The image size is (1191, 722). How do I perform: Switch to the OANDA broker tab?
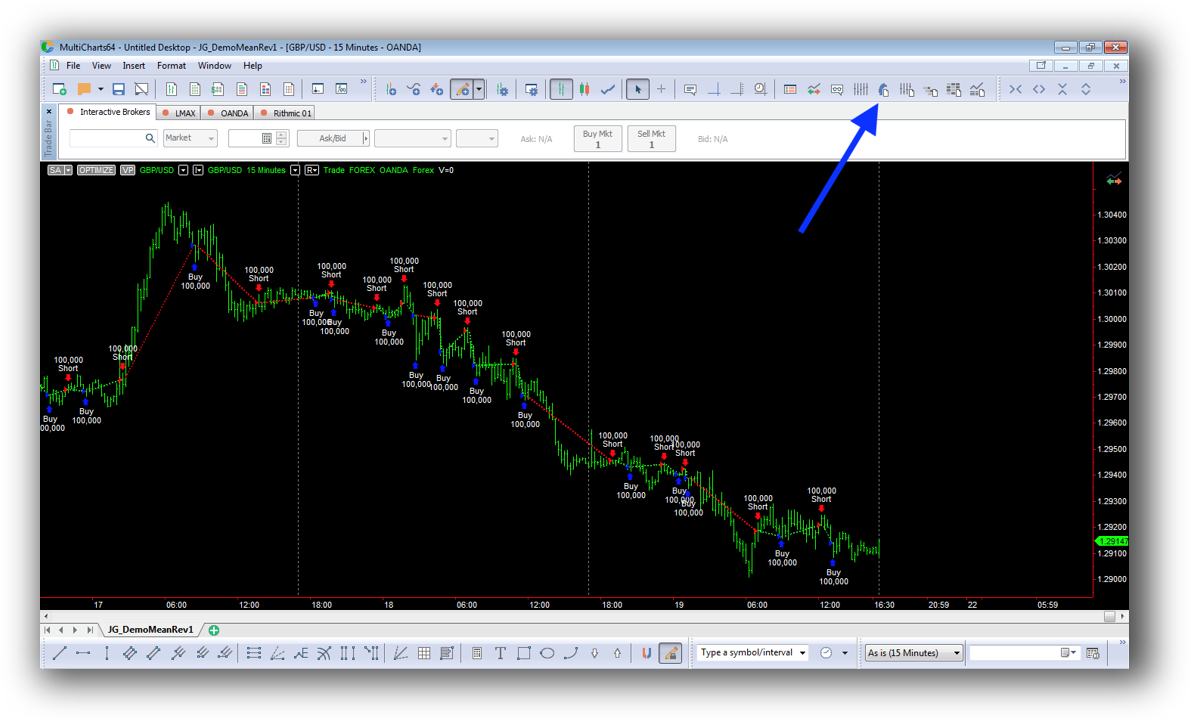click(229, 113)
